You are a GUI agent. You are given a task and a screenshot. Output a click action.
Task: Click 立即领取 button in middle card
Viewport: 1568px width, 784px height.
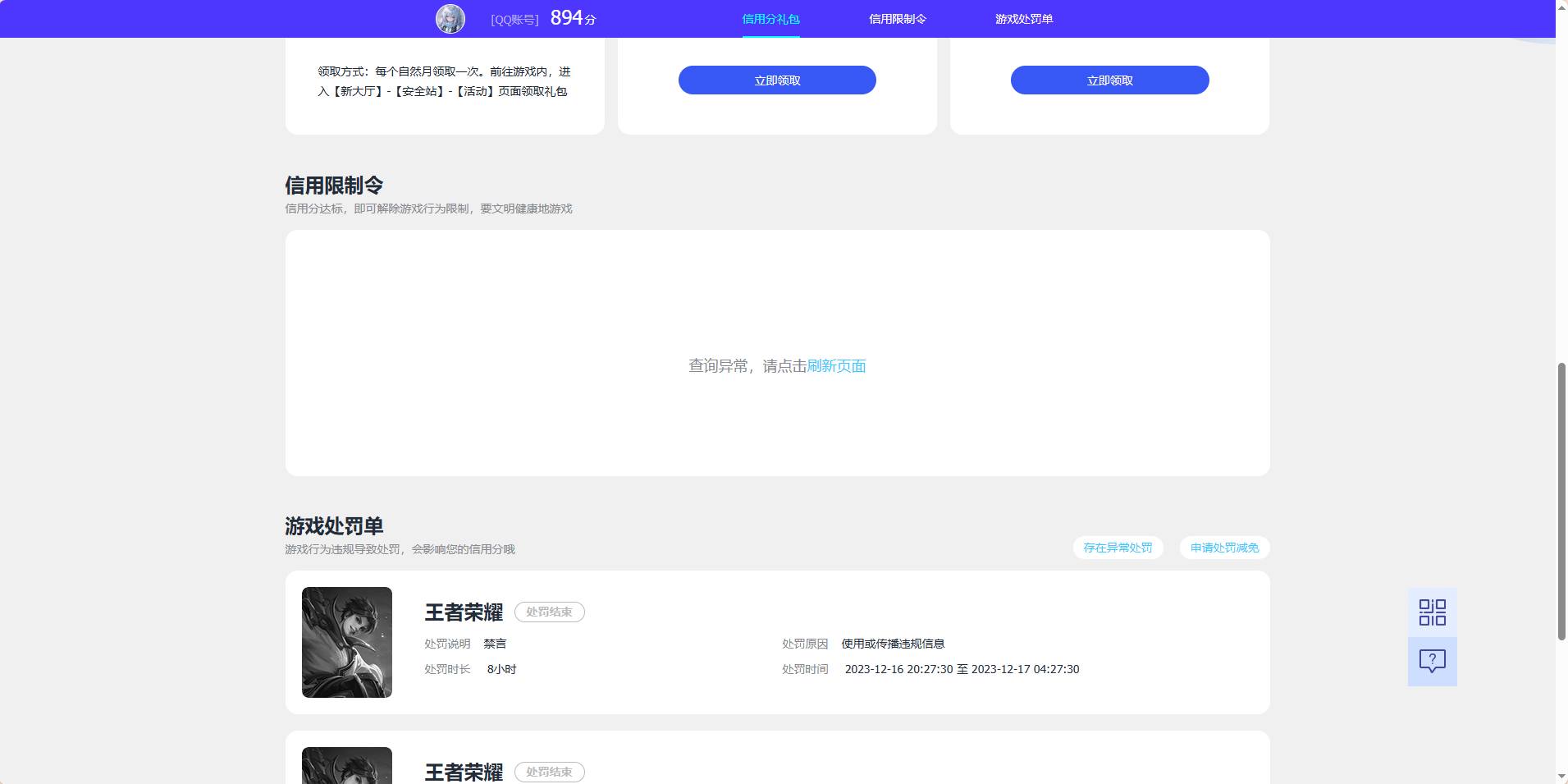pyautogui.click(x=777, y=80)
